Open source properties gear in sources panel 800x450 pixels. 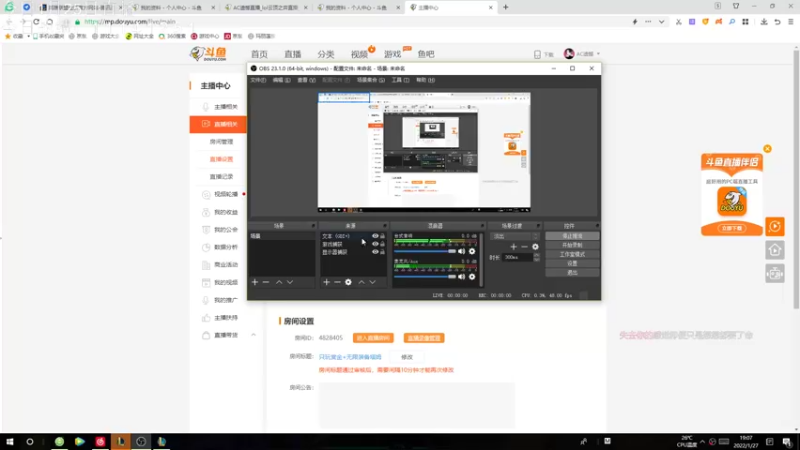[348, 282]
